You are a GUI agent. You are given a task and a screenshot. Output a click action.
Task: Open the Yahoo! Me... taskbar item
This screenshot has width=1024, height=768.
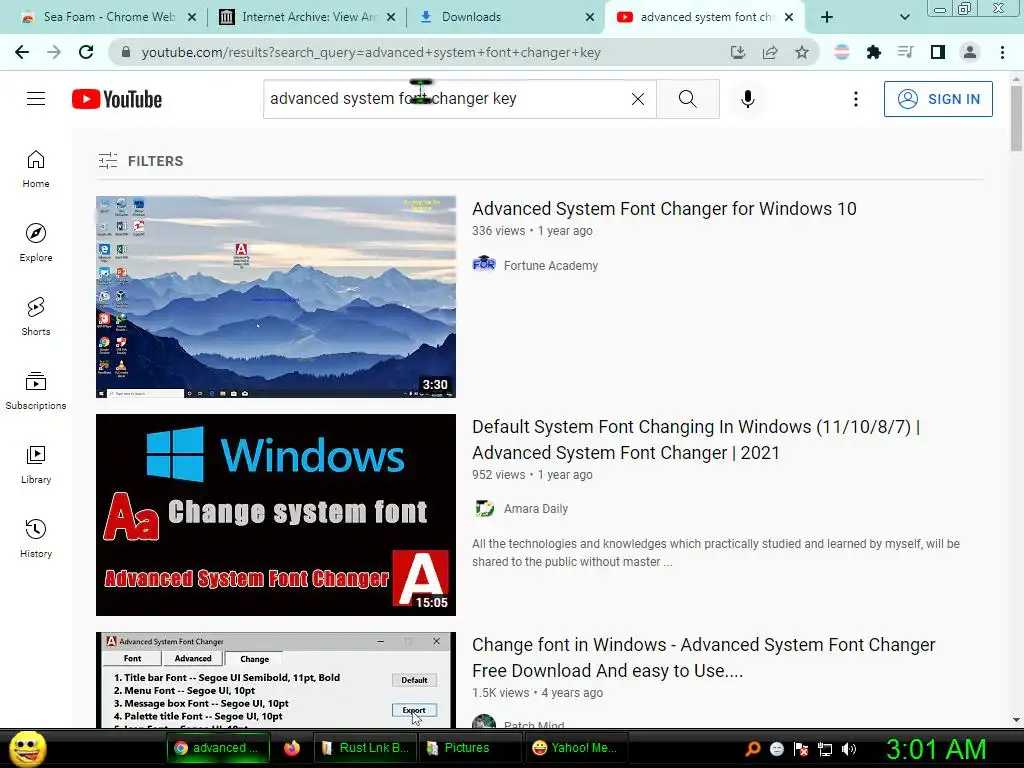point(575,748)
